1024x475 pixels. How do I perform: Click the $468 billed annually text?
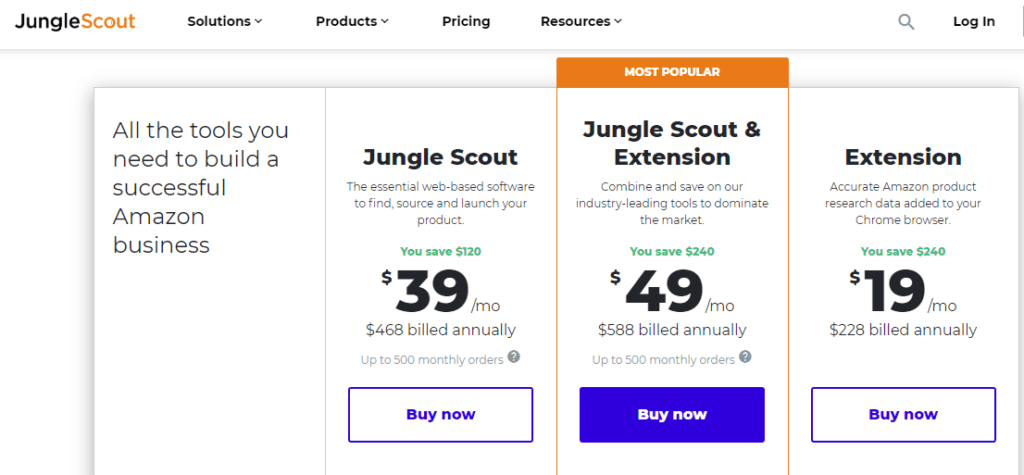tap(441, 330)
